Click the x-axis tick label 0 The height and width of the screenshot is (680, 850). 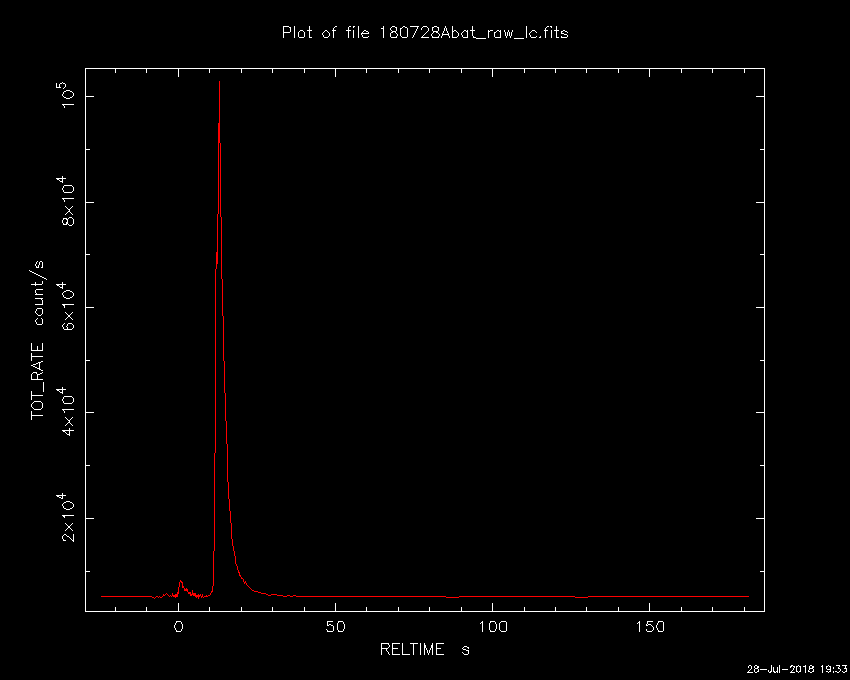(x=179, y=627)
